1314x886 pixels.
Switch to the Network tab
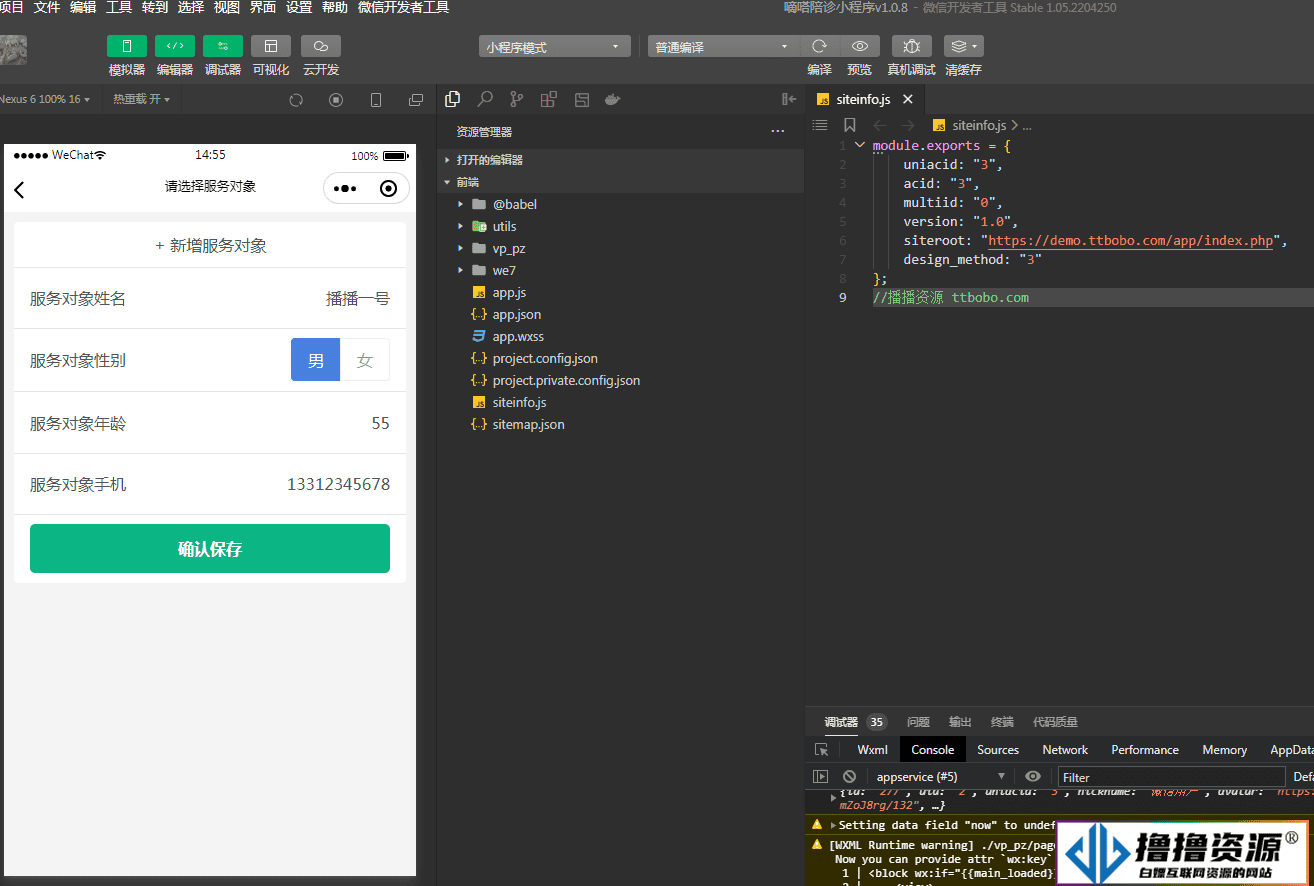click(x=1065, y=749)
